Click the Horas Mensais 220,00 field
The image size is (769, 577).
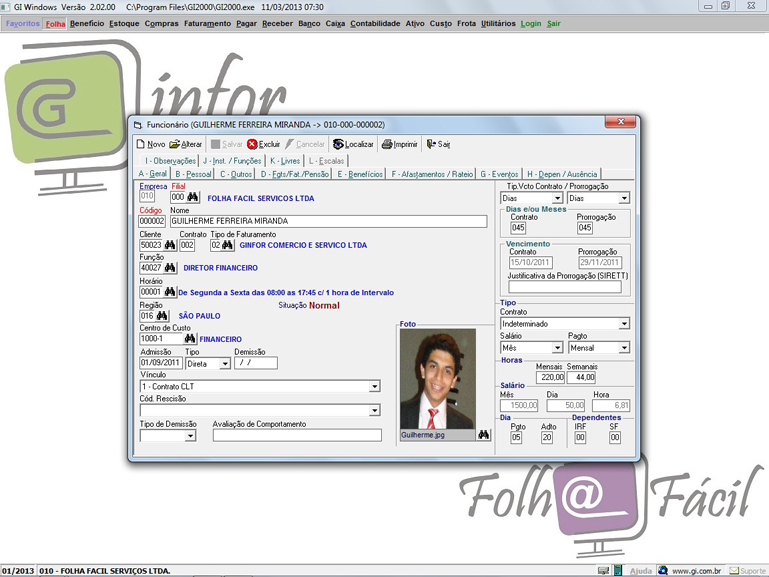[550, 377]
